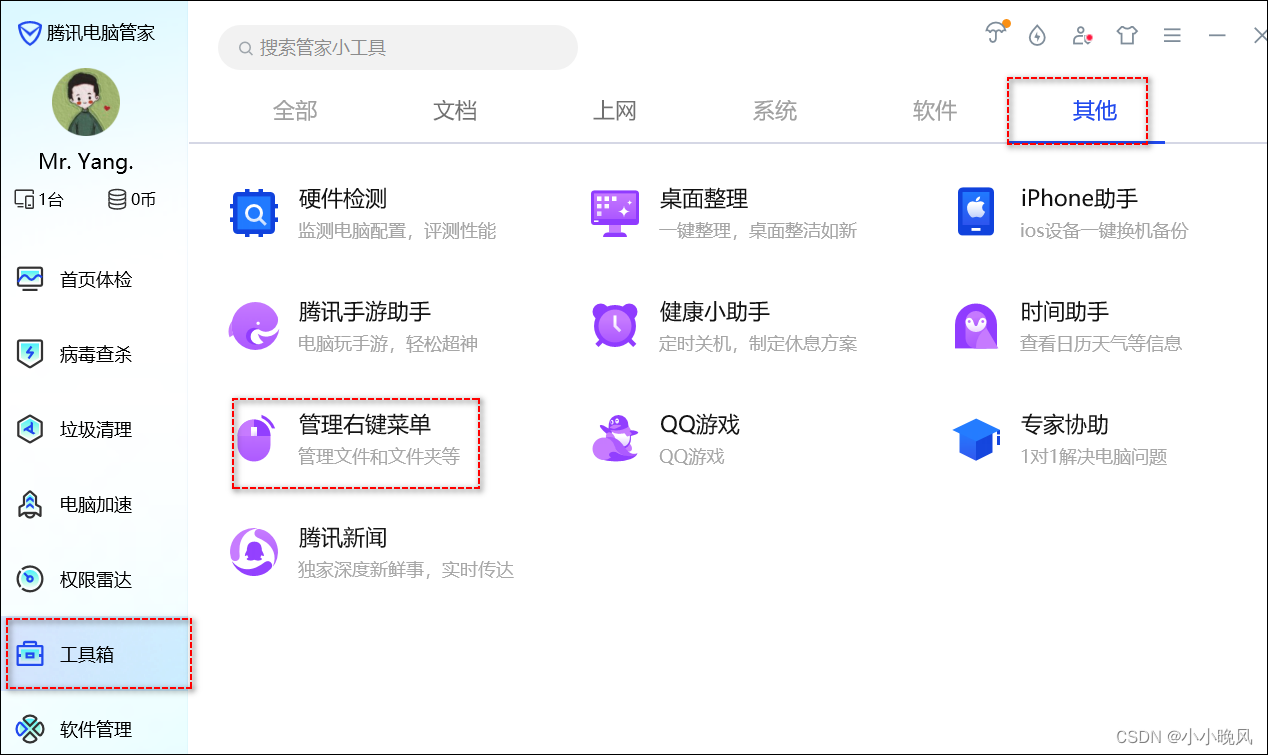Viewport: 1268px width, 755px height.
Task: Click description 查看日历天气等信息
Action: tap(1101, 344)
